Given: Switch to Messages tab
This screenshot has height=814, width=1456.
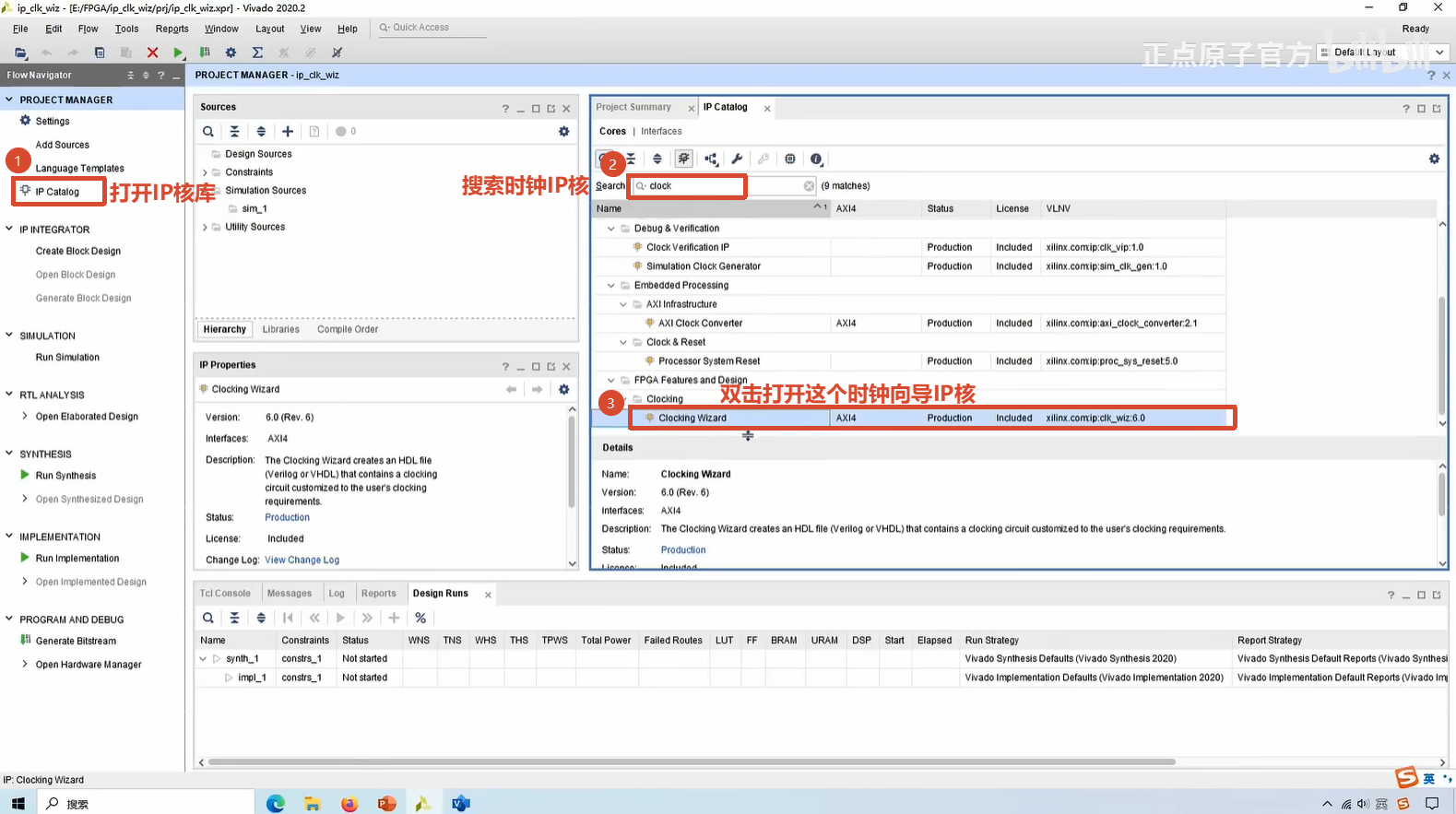Looking at the screenshot, I should click(290, 594).
